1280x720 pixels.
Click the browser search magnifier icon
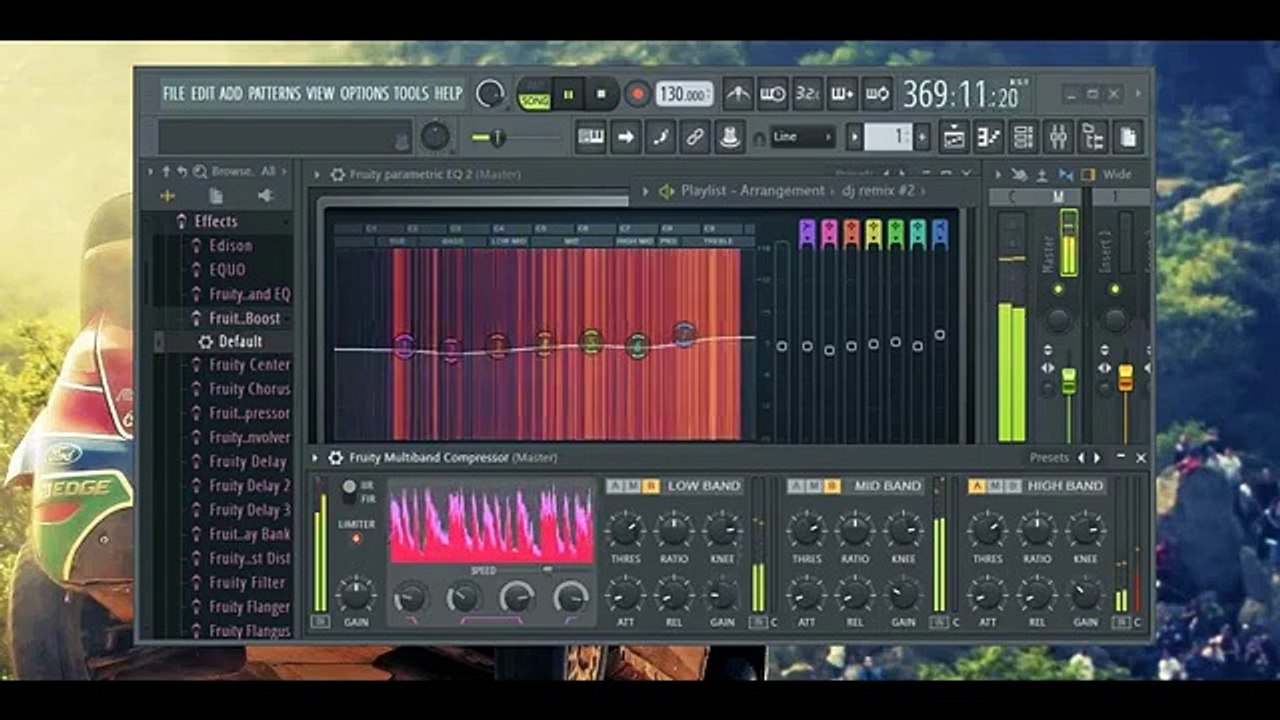coord(200,171)
